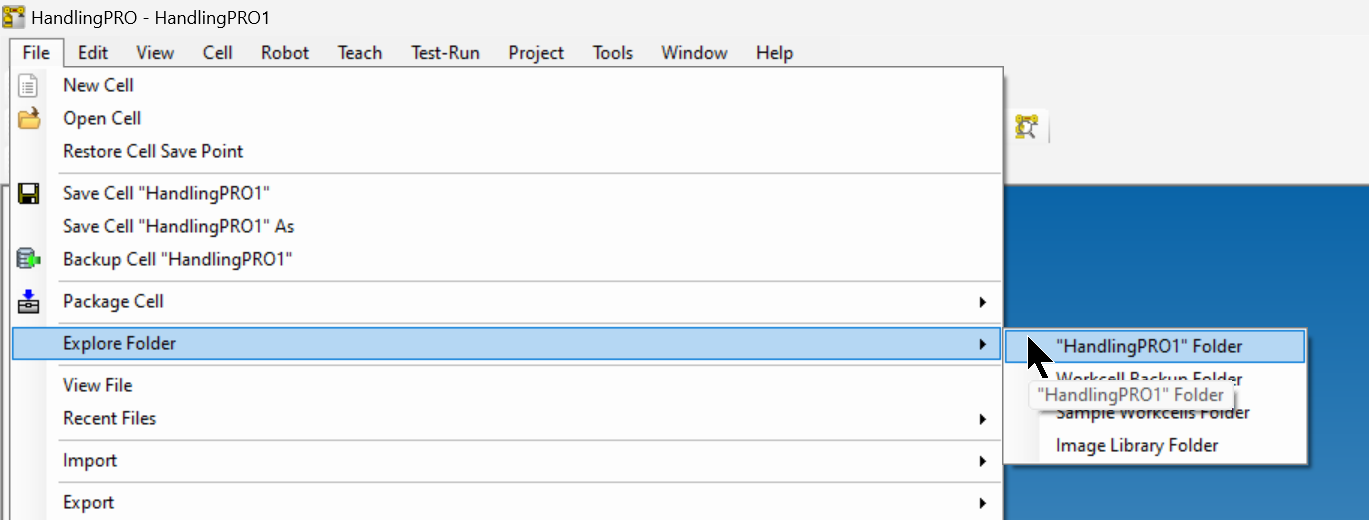Screen dimensions: 1369x520
Task: Open the Help menu
Action: click(774, 53)
